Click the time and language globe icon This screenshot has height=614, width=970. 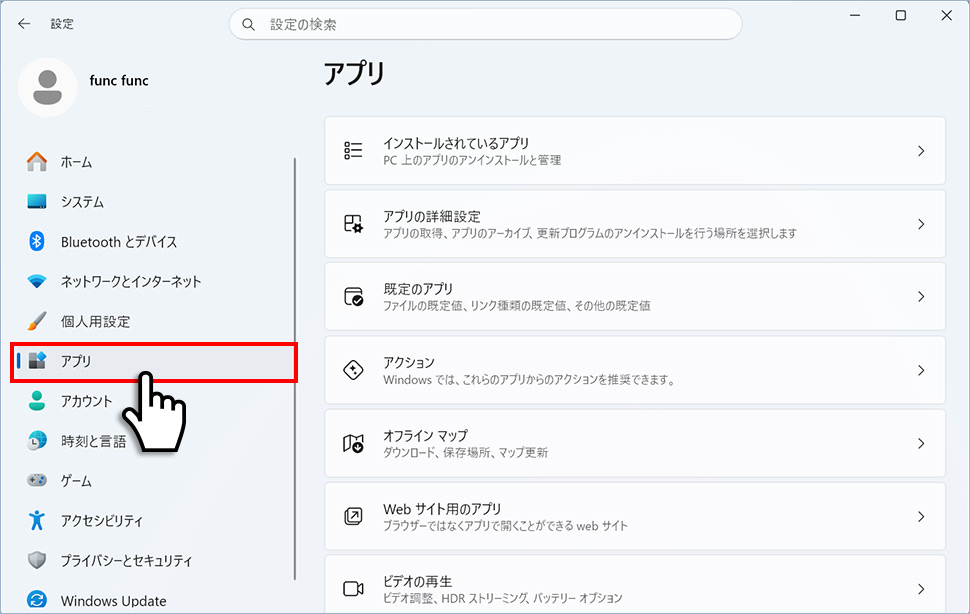(x=37, y=440)
